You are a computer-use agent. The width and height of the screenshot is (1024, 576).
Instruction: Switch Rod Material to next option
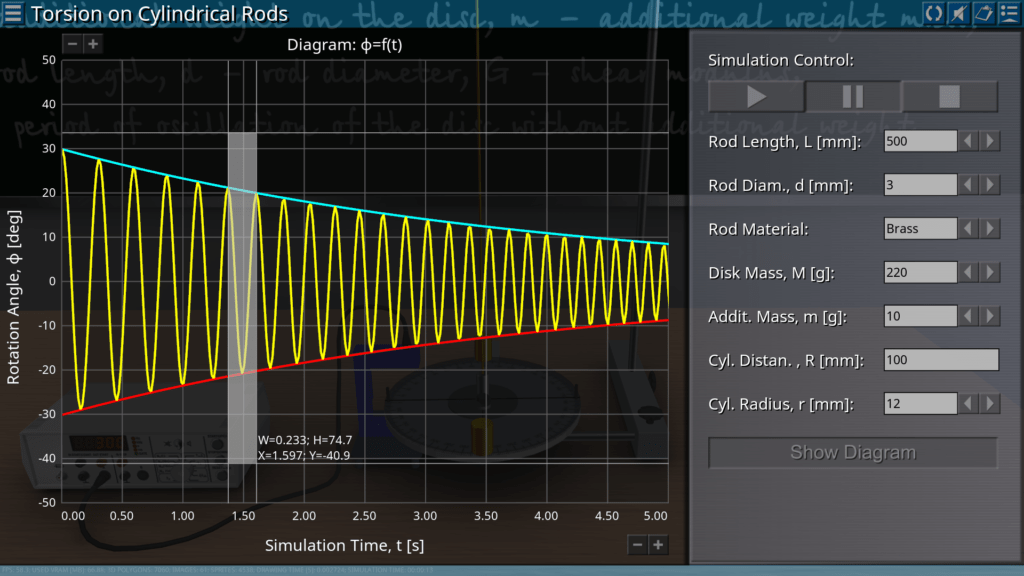click(x=989, y=229)
